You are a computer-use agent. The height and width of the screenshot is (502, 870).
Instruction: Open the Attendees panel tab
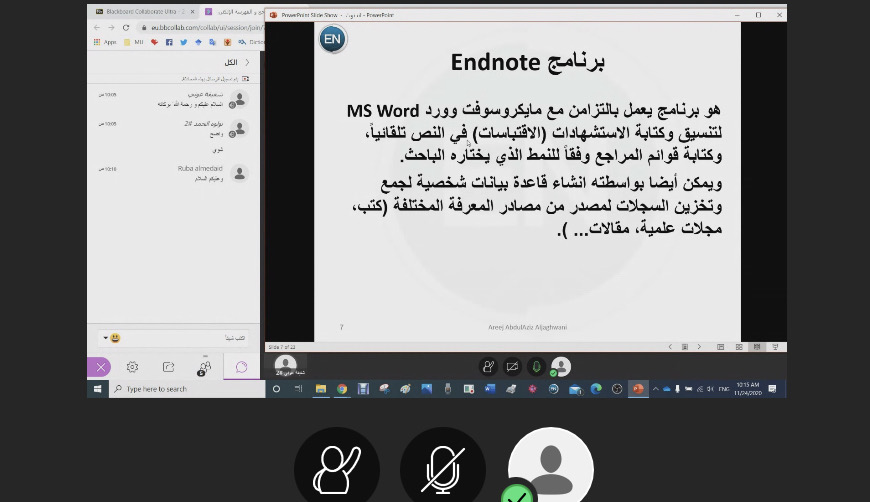click(x=204, y=367)
